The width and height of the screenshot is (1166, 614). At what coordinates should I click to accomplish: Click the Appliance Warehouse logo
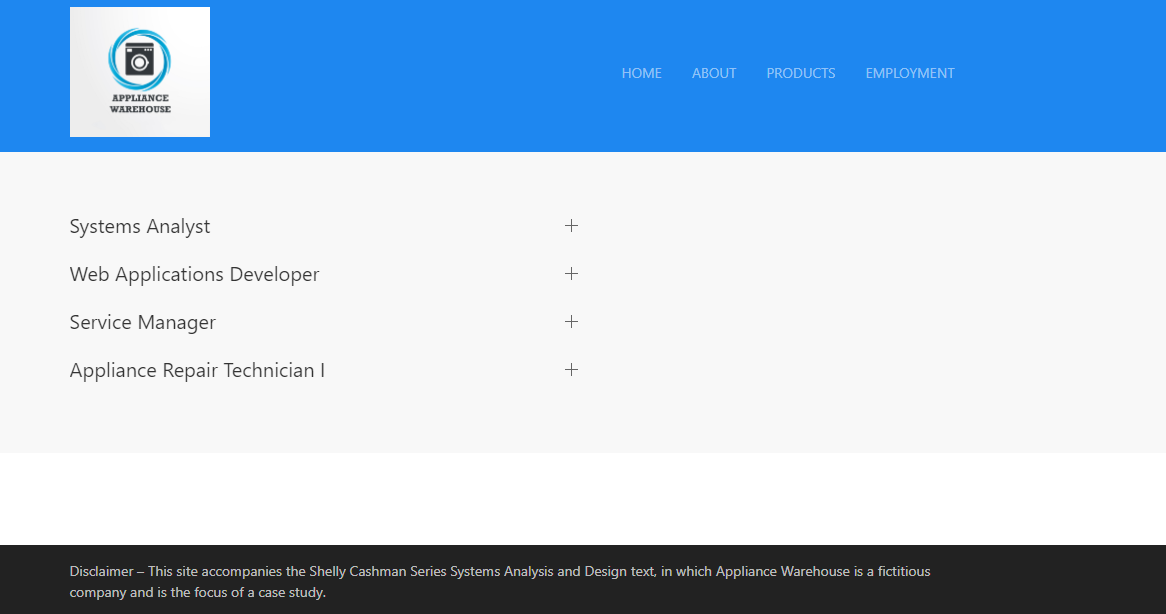tap(139, 71)
